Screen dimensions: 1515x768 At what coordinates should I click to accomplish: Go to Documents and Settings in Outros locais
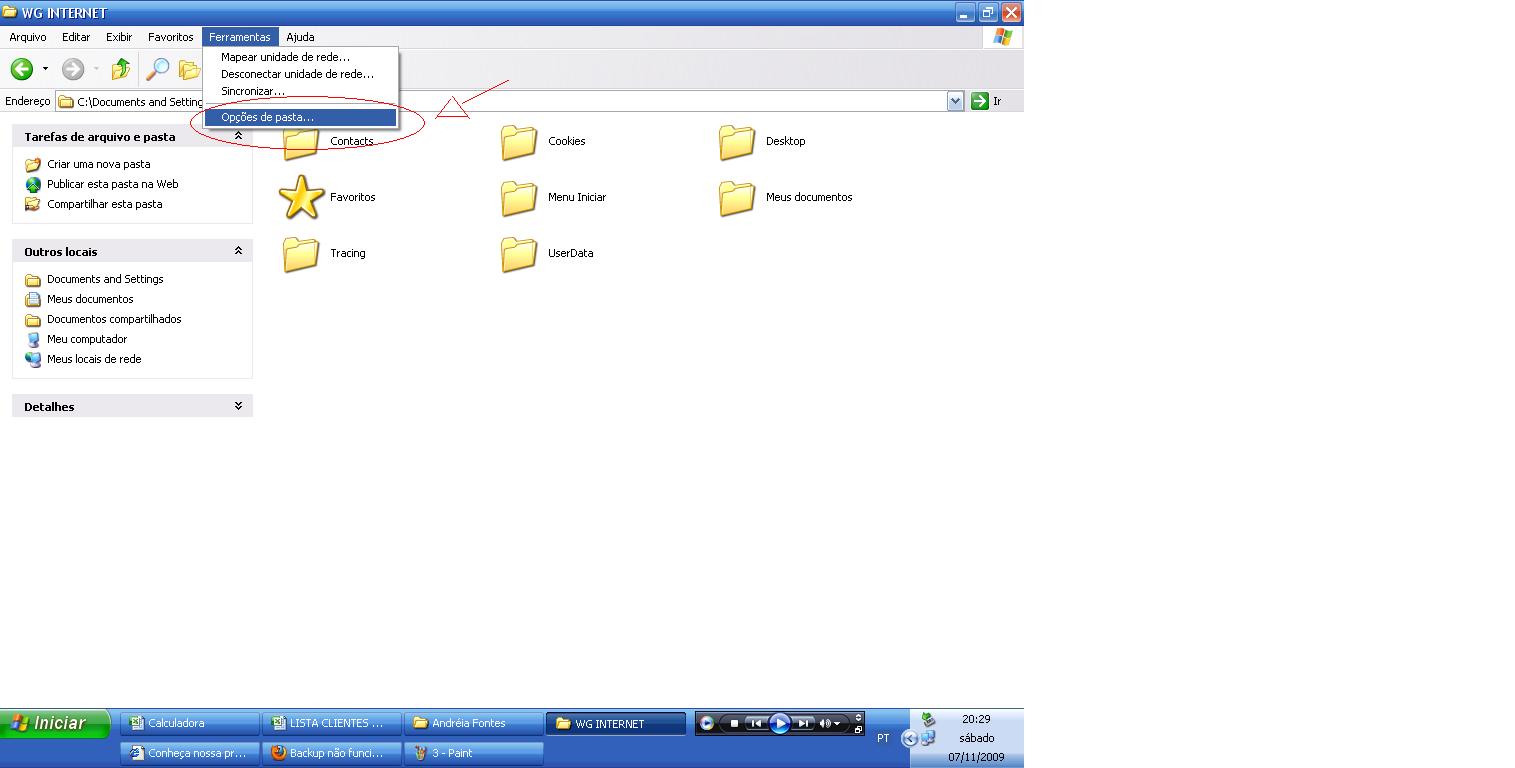[105, 279]
